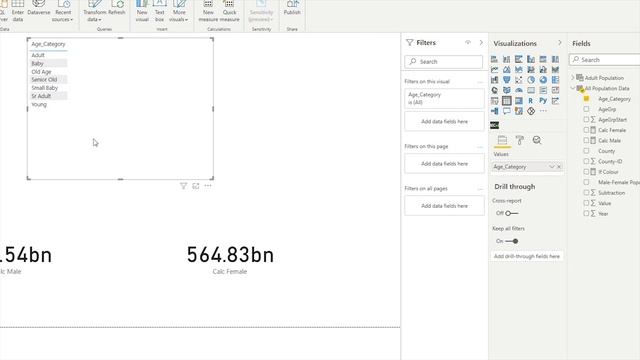This screenshot has height=360, width=640.
Task: Switch to the Fields tab of Visualizations
Action: [502, 140]
